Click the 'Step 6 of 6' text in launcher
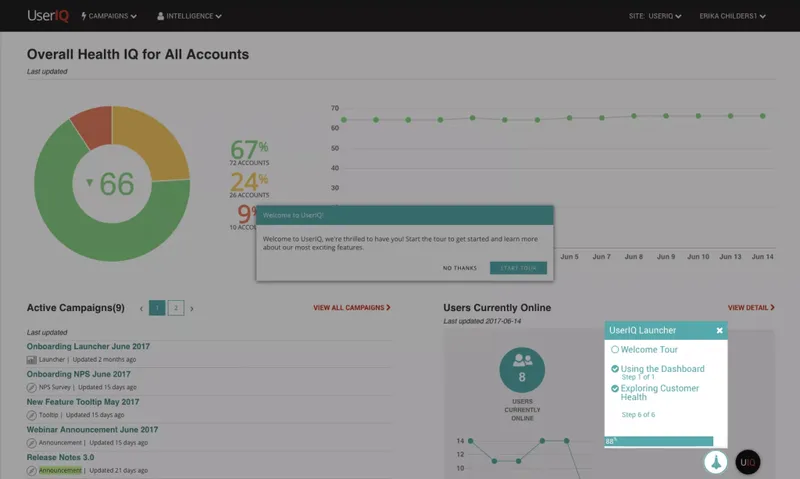The height and width of the screenshot is (479, 800). click(x=638, y=415)
